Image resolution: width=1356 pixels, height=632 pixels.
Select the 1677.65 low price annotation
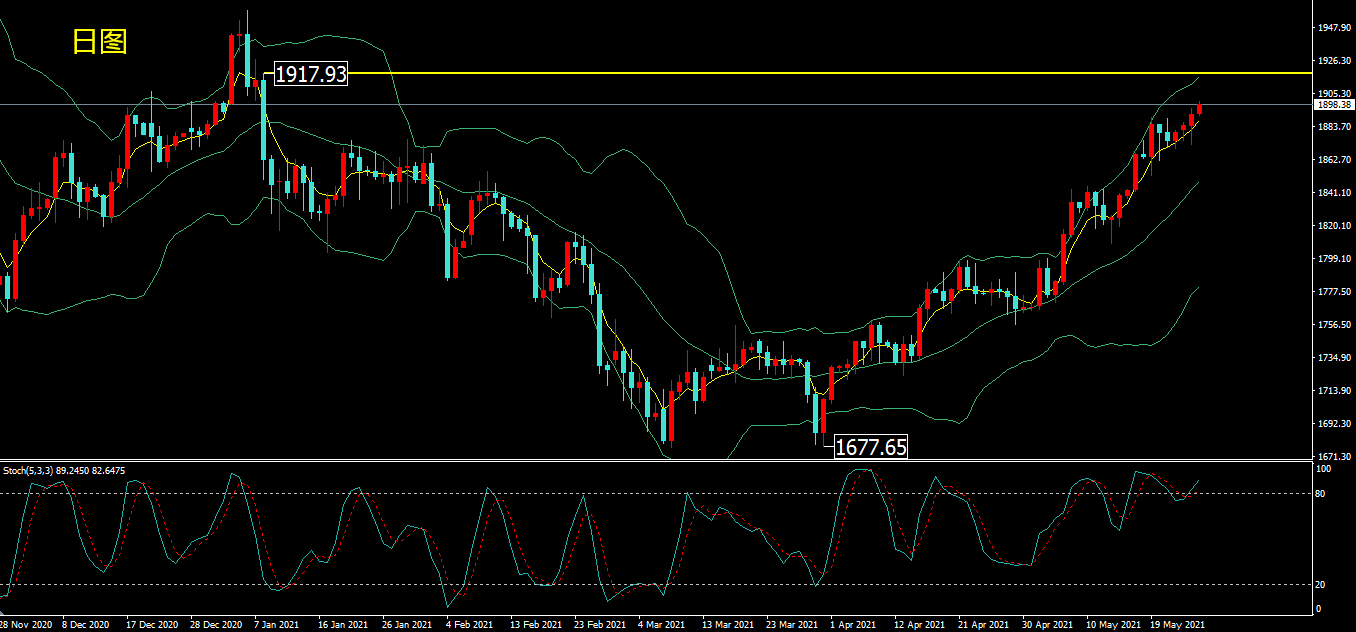[871, 447]
